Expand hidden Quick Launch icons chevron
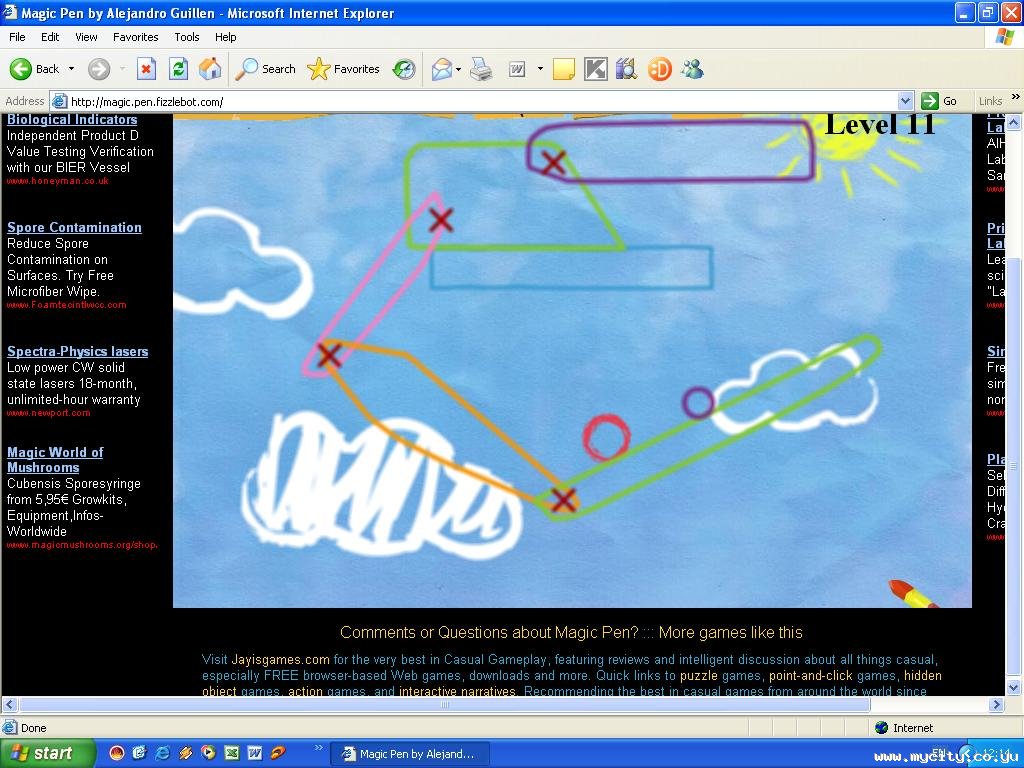This screenshot has width=1024, height=768. pyautogui.click(x=319, y=748)
